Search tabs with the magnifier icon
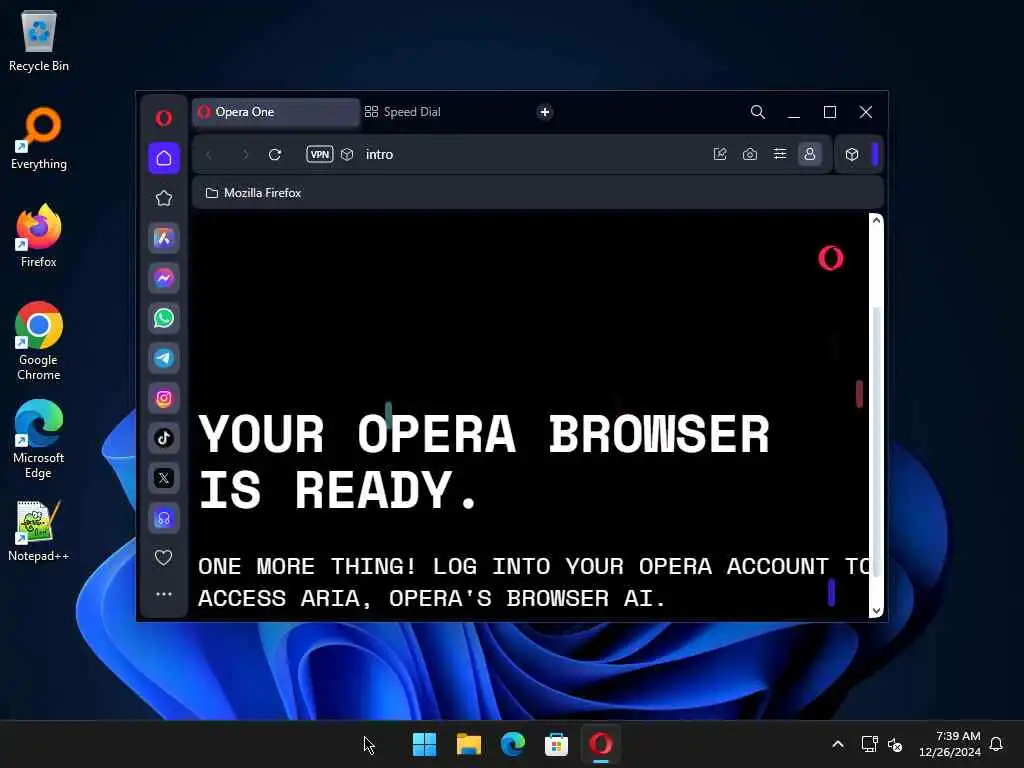1024x768 pixels. click(758, 112)
